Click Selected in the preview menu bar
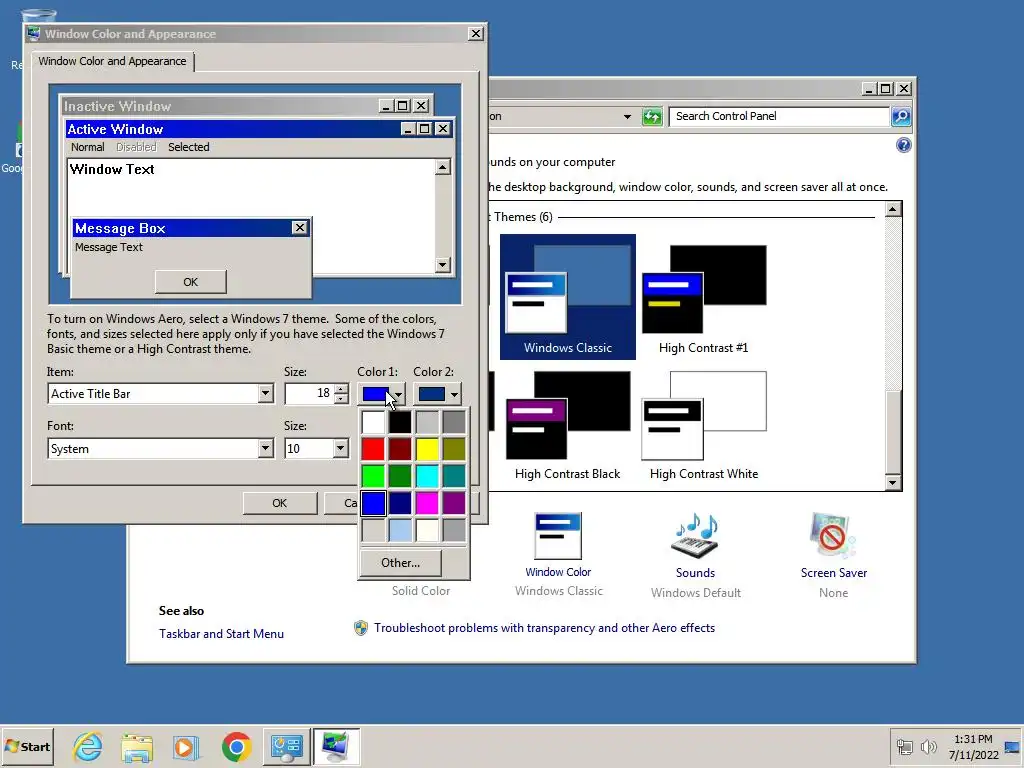 coord(189,147)
